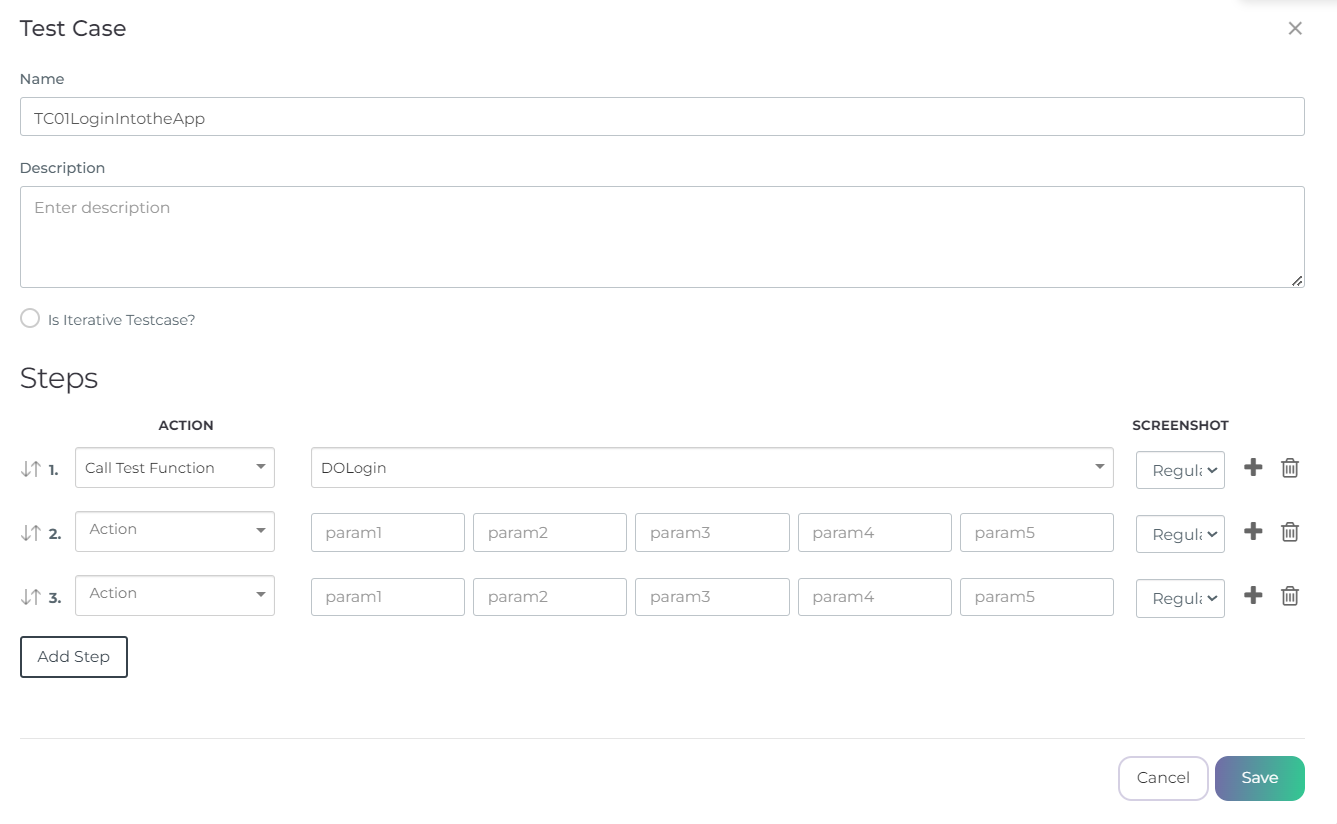Close the Test Case dialog with X icon
This screenshot has width=1337, height=824.
click(1295, 28)
